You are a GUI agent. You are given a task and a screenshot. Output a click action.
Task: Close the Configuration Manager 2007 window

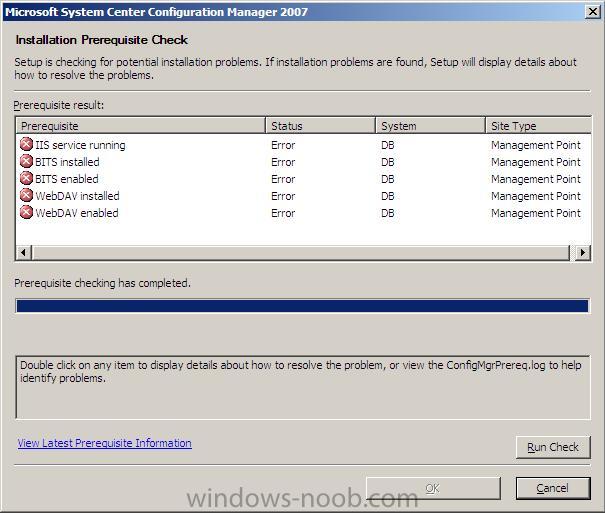coord(593,12)
